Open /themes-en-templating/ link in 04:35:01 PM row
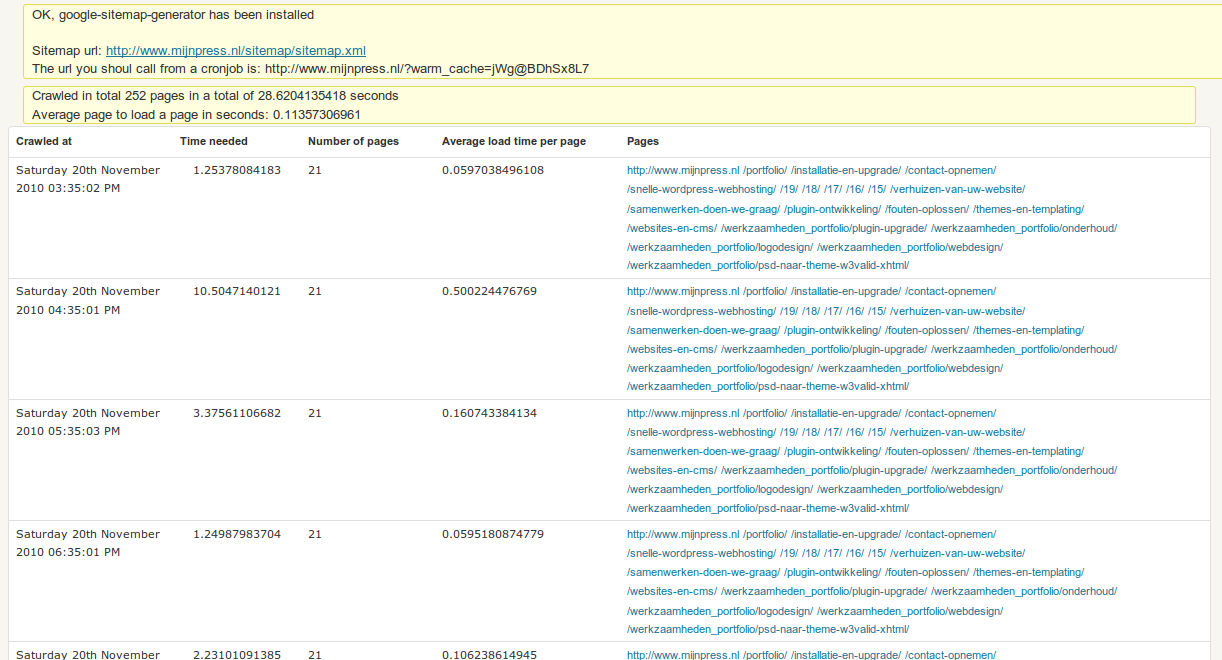This screenshot has width=1222, height=660. click(1029, 330)
